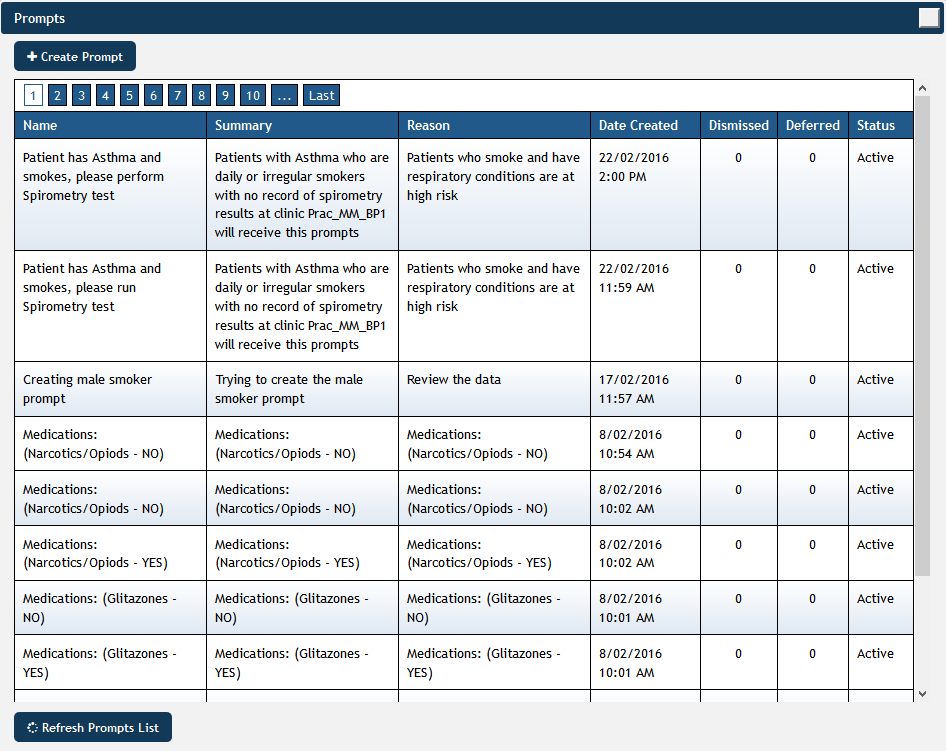
Task: Click the Name cell of the 10:54 AM Narcotics/Opiods row
Action: 110,443
